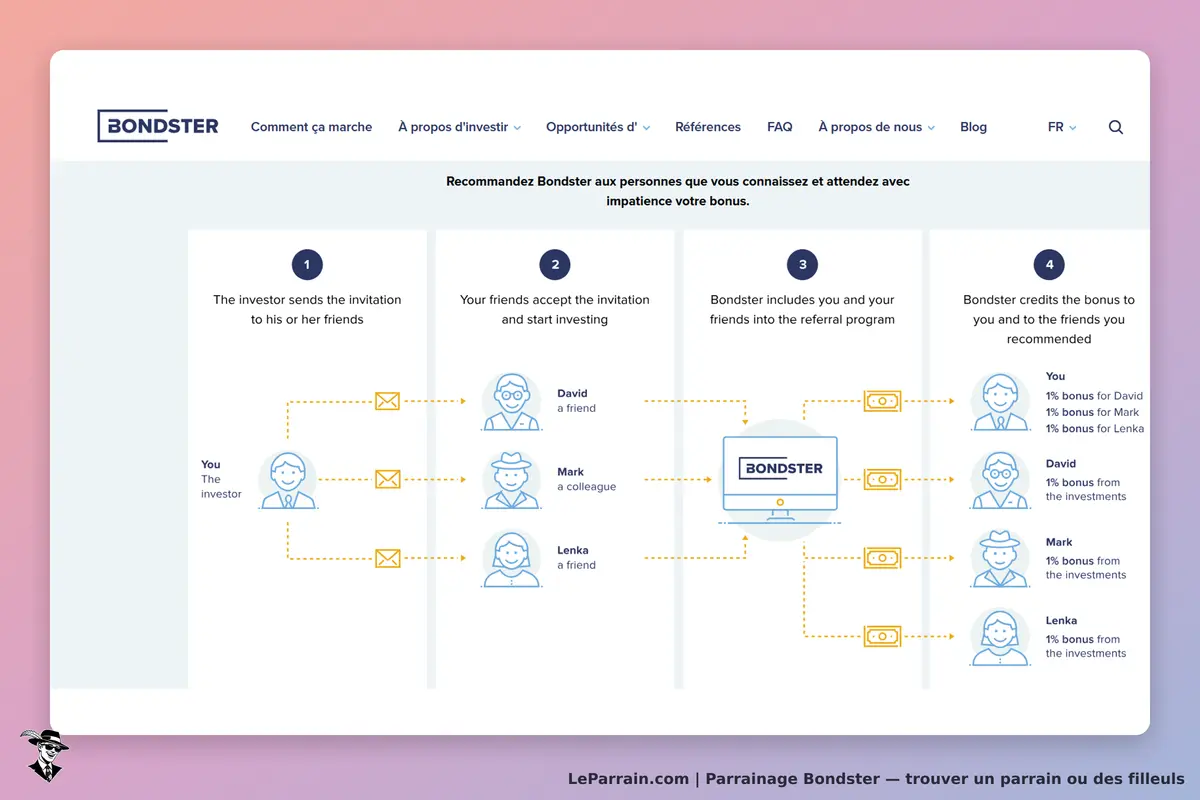This screenshot has height=800, width=1200.
Task: Click the middle envelope icon toward Mark
Action: [x=387, y=479]
